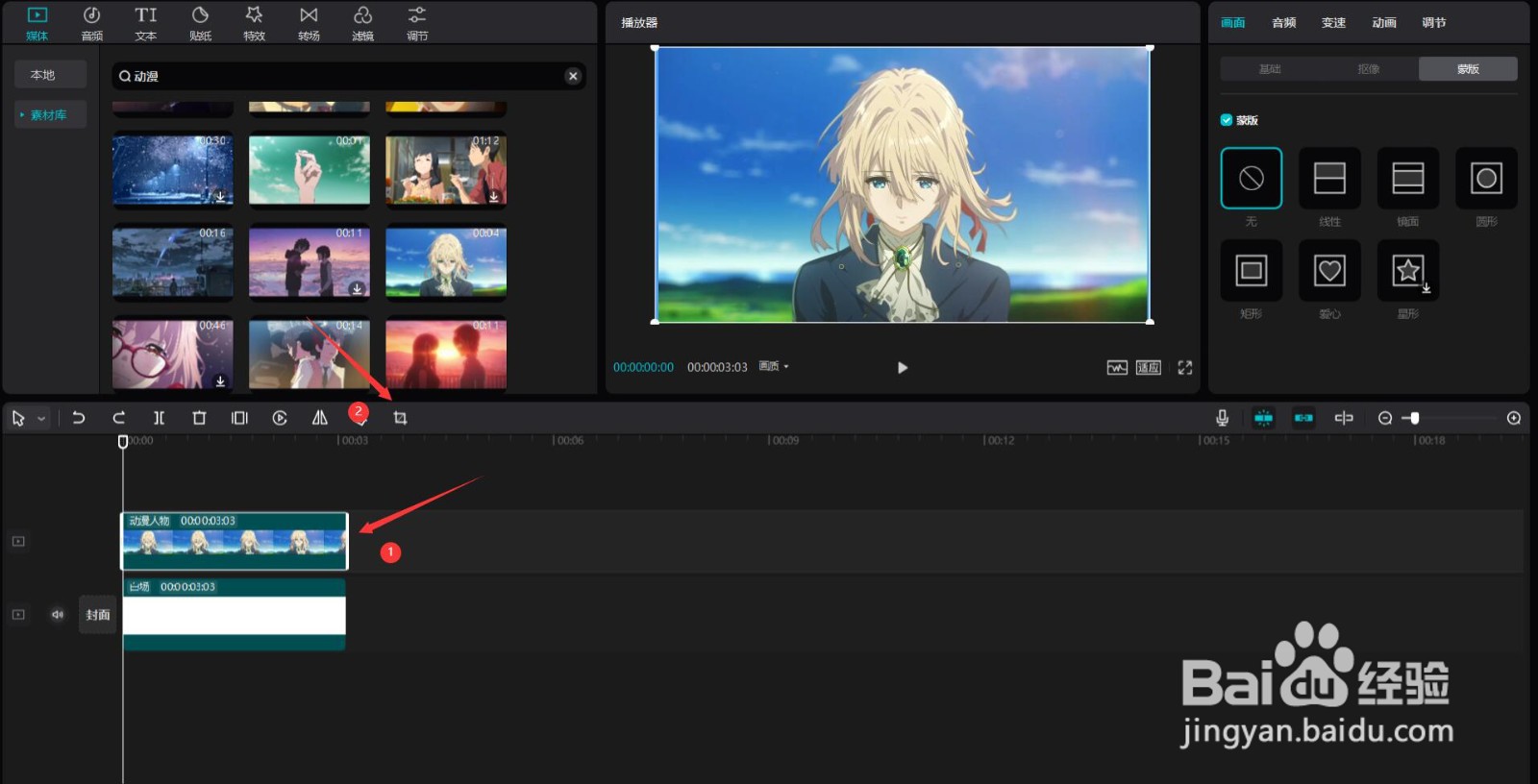Play the preview video
The image size is (1538, 784).
[902, 367]
